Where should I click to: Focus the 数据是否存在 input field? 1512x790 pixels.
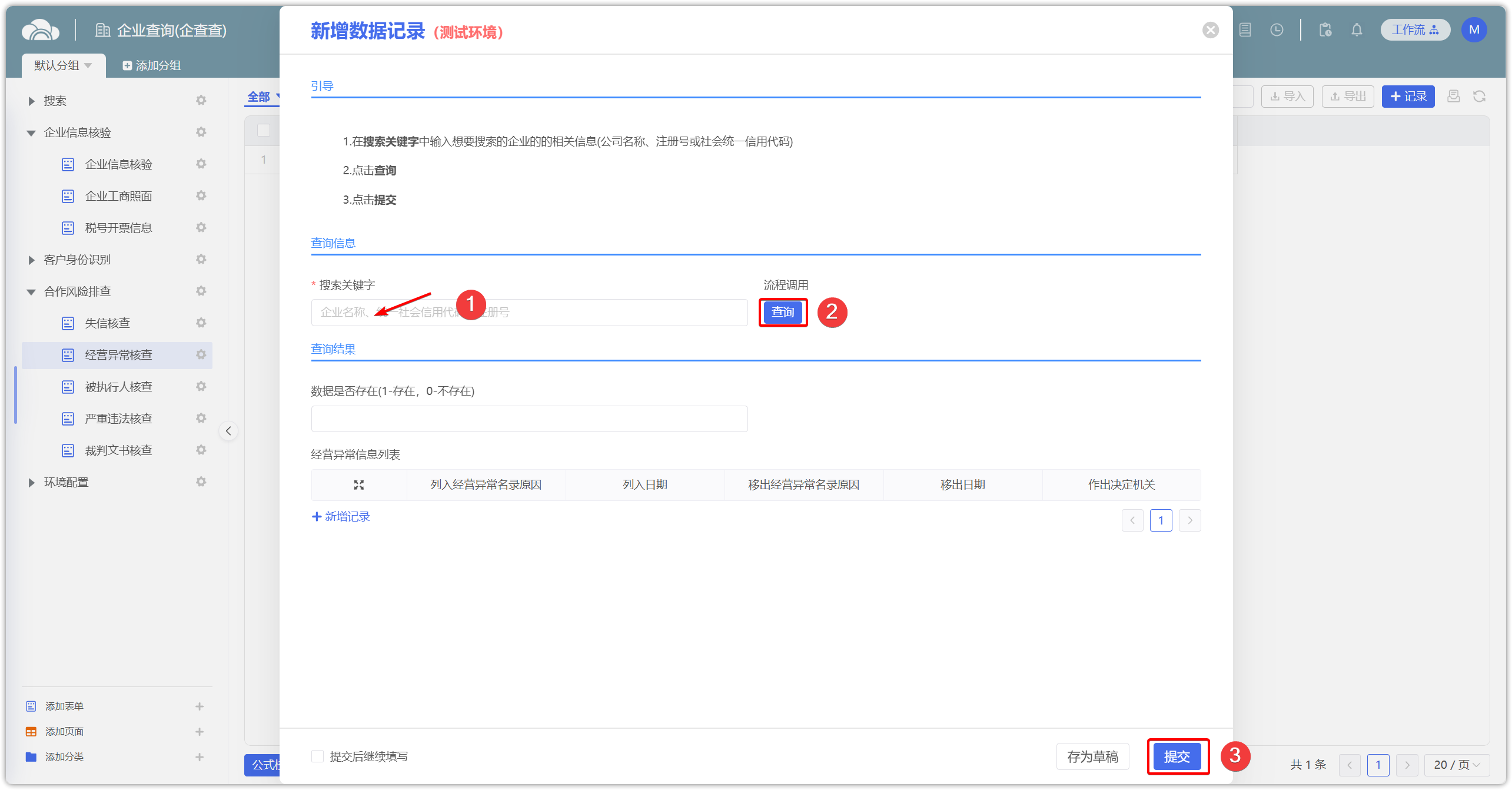pyautogui.click(x=529, y=419)
